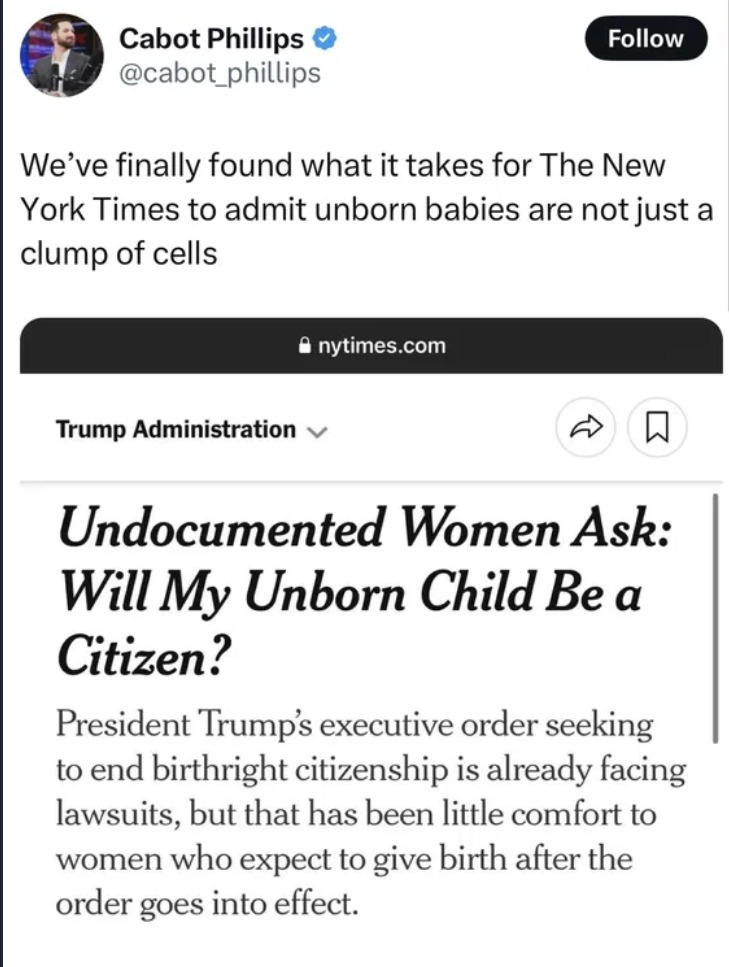729x967 pixels.
Task: Click the nytimes.com address bar
Action: [x=371, y=345]
